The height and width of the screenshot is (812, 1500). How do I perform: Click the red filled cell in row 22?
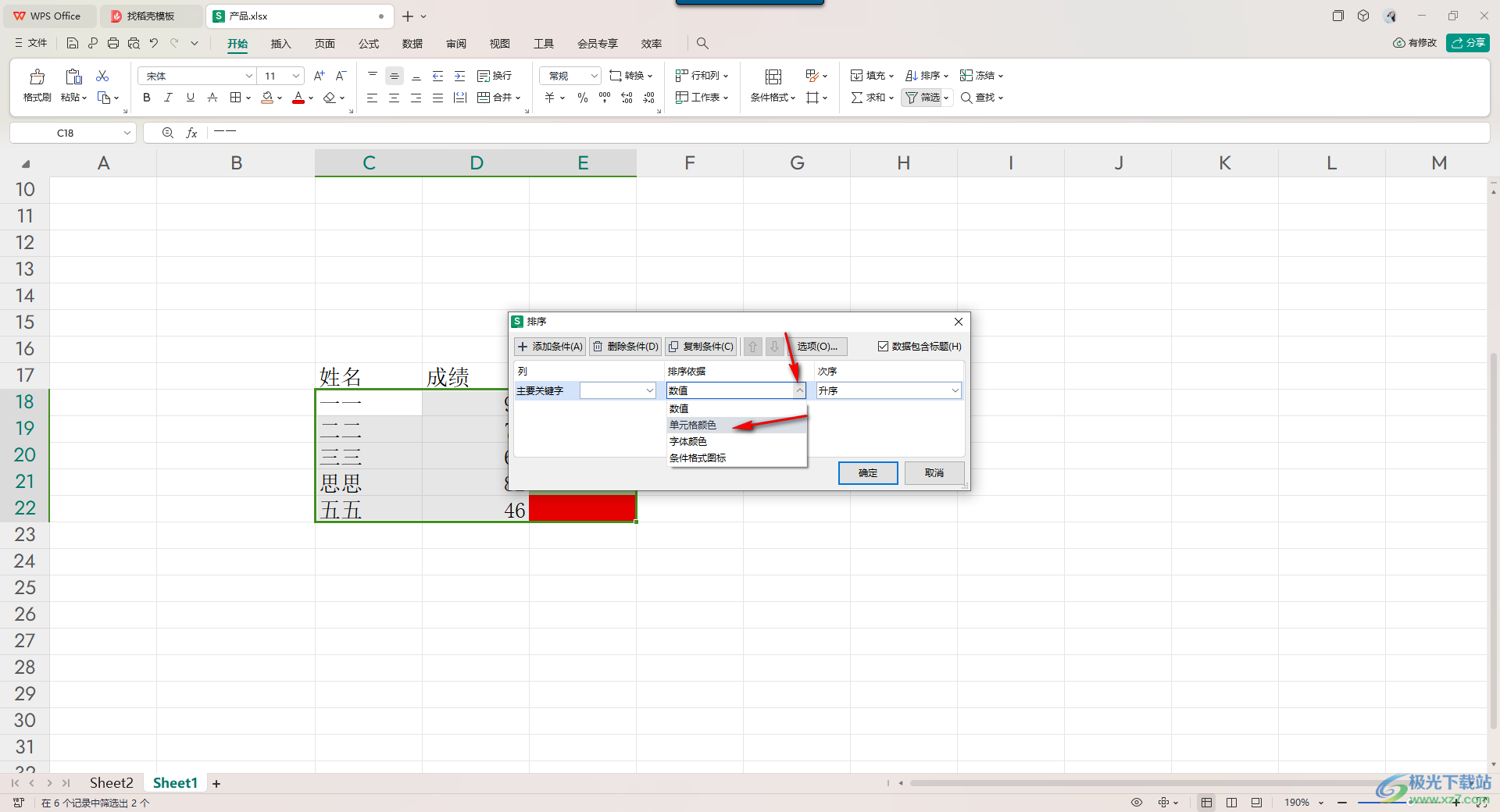coord(583,508)
